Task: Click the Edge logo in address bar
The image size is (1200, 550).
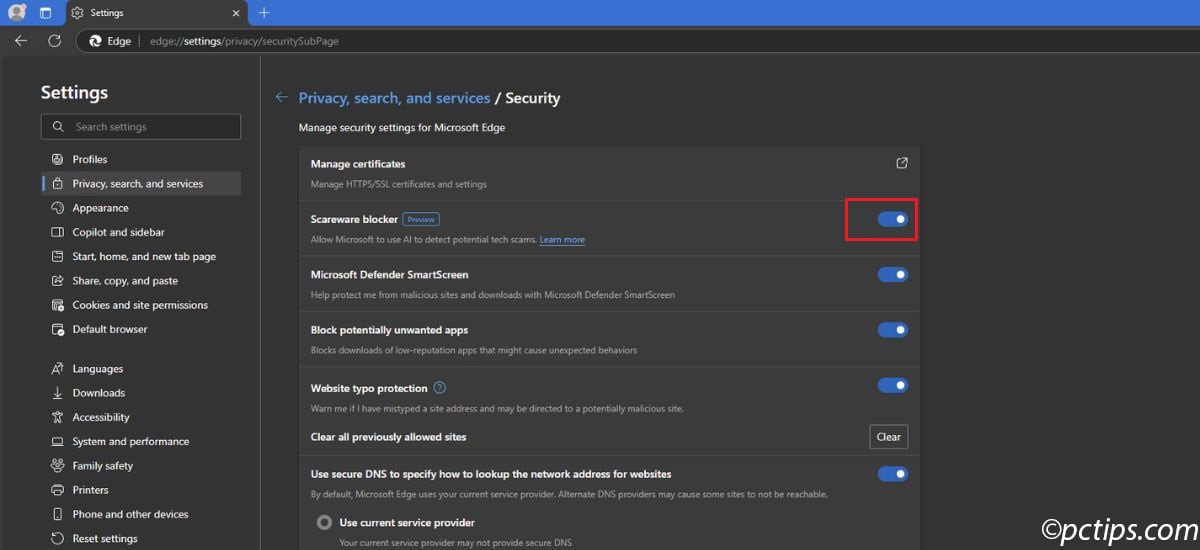Action: coord(96,41)
